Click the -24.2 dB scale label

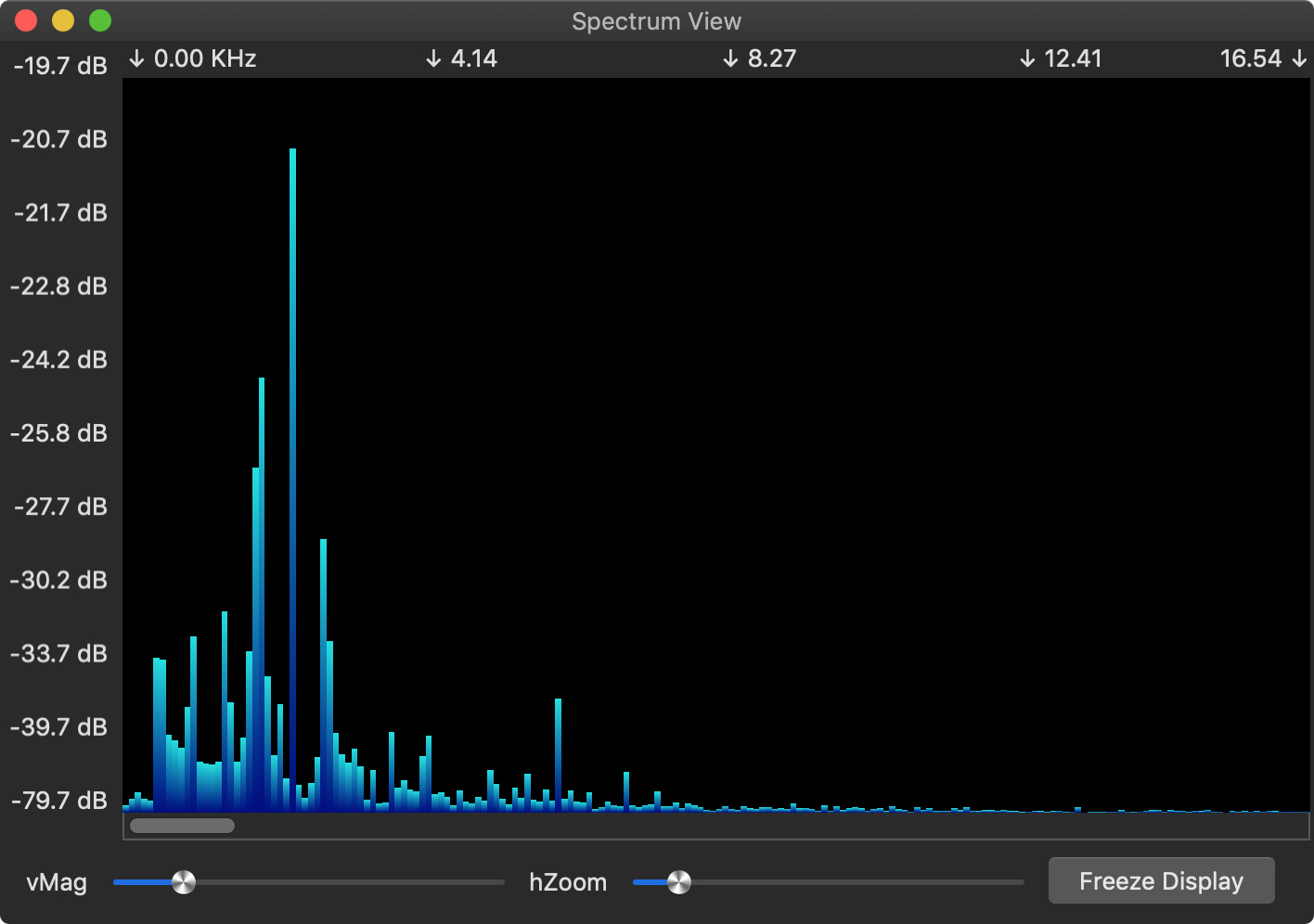(x=58, y=359)
